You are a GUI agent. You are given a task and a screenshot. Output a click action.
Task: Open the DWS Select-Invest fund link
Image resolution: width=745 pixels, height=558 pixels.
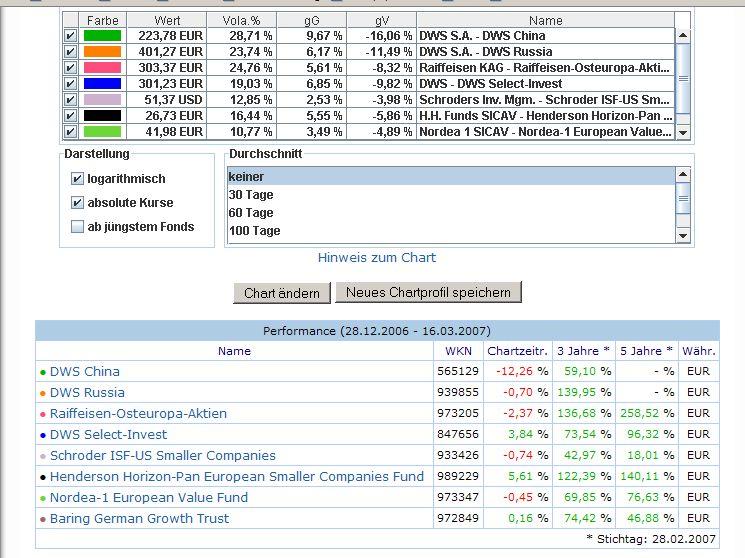coord(108,434)
